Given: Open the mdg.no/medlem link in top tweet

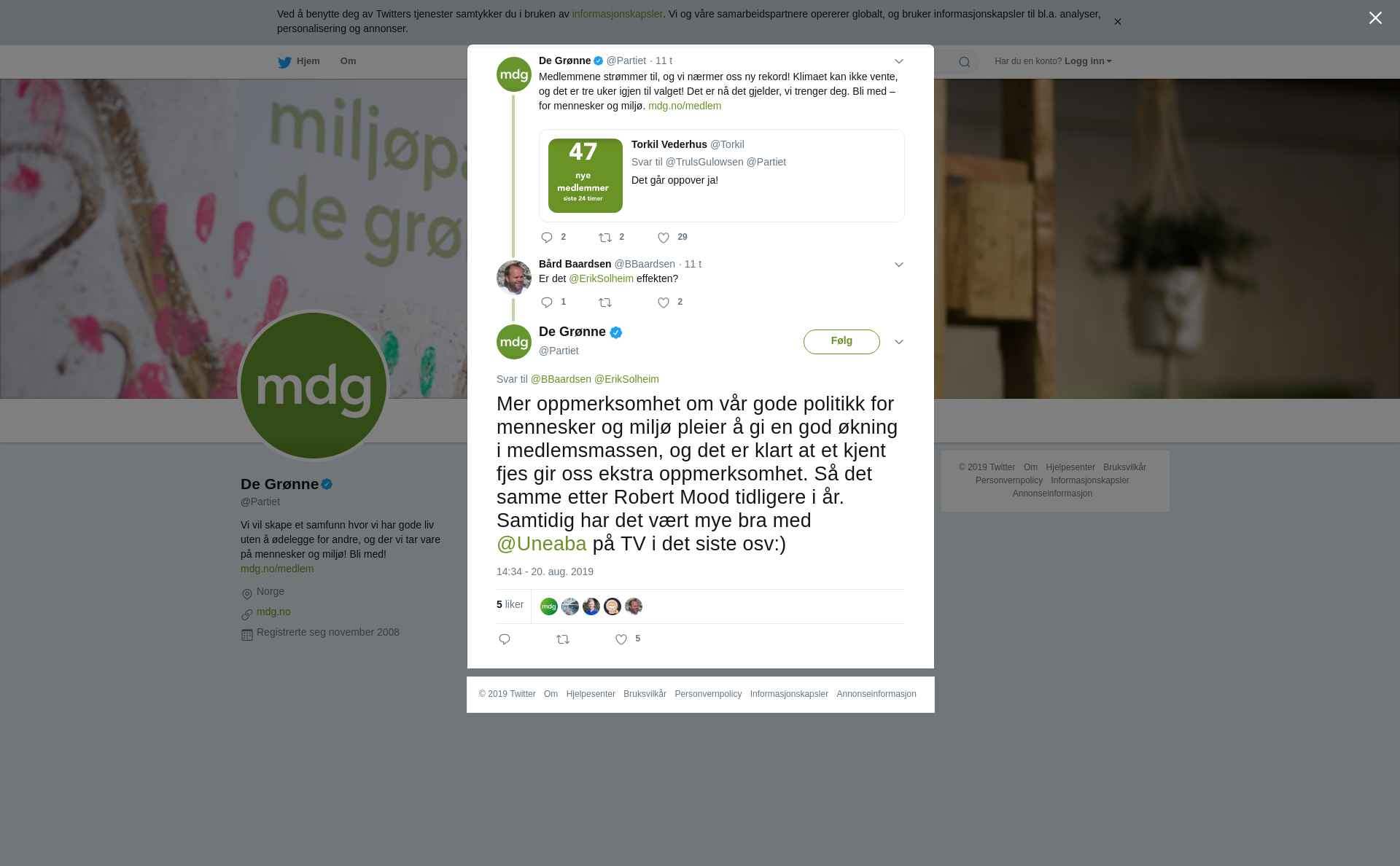Looking at the screenshot, I should coord(685,106).
